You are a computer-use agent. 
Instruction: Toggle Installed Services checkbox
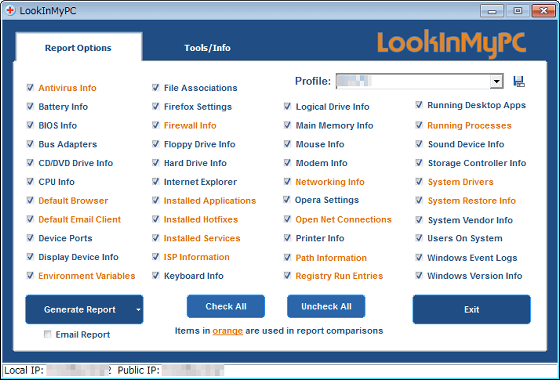tap(155, 238)
